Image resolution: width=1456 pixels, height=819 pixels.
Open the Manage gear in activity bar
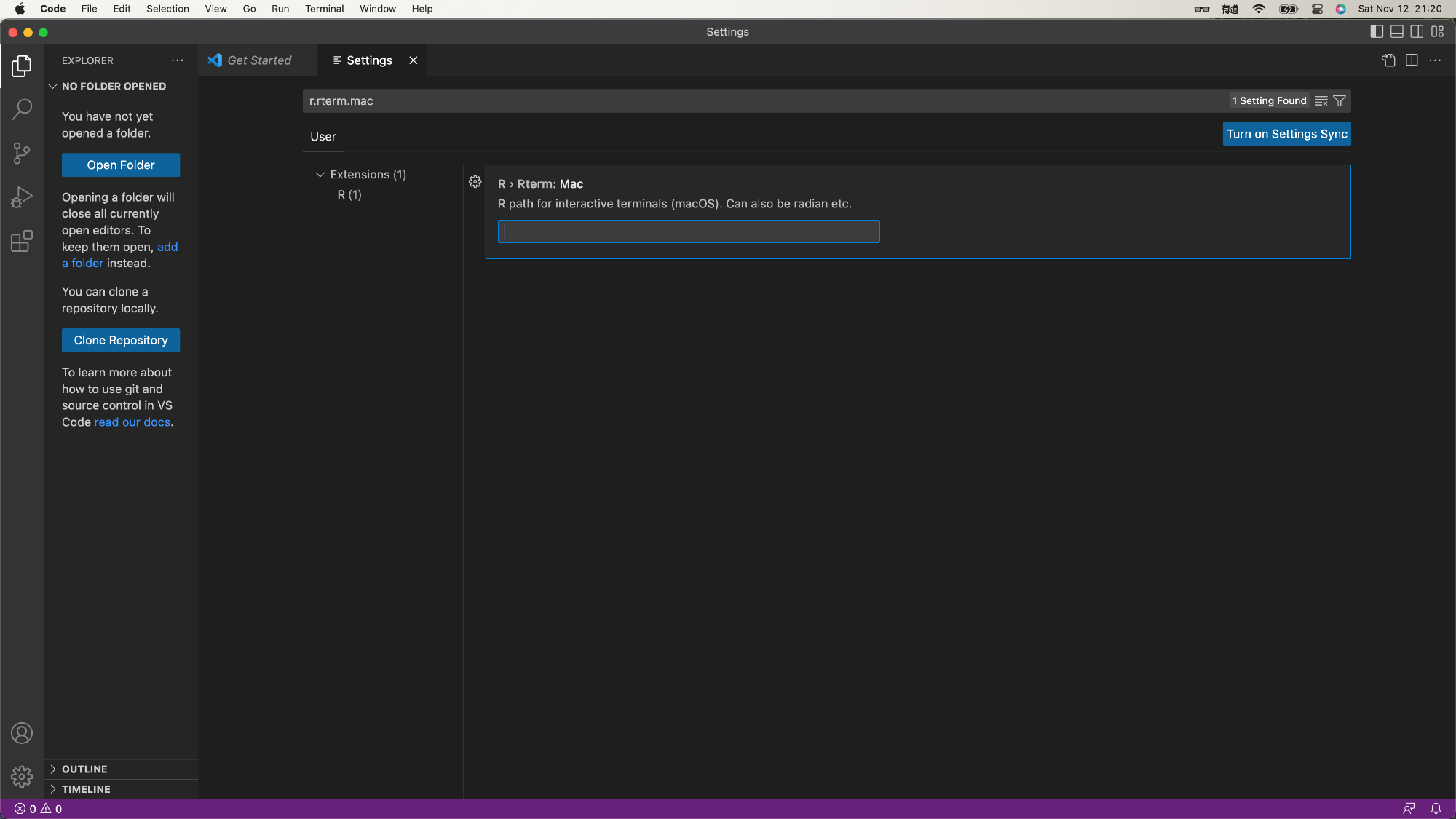22,777
